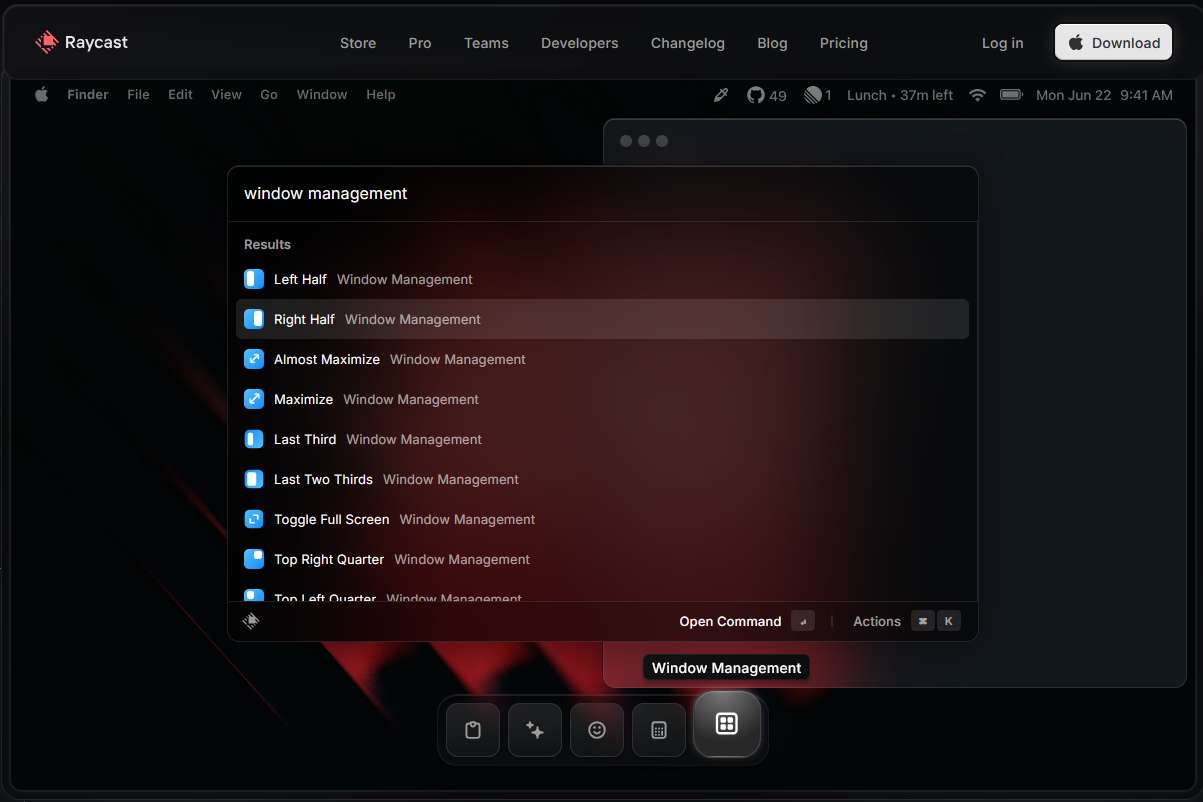
Task: Click the Linear icon in the menu bar
Action: (813, 95)
